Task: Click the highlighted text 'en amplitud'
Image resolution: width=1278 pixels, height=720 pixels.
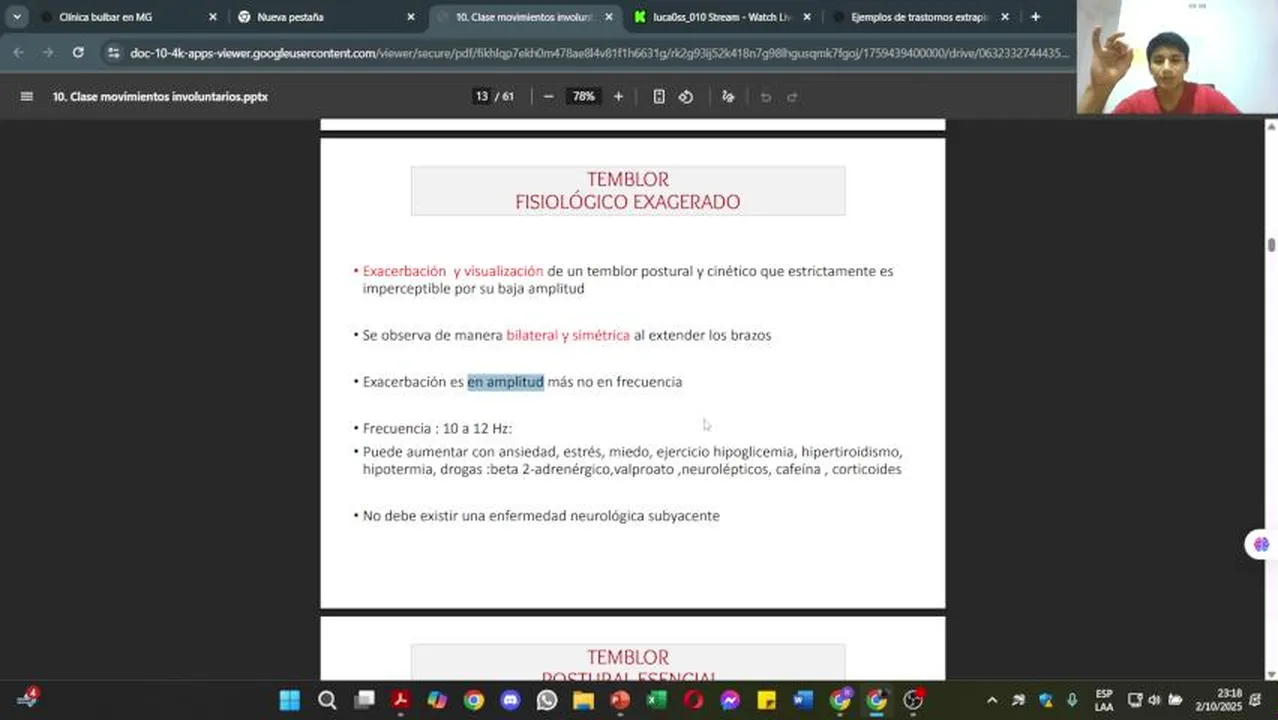Action: pyautogui.click(x=505, y=382)
